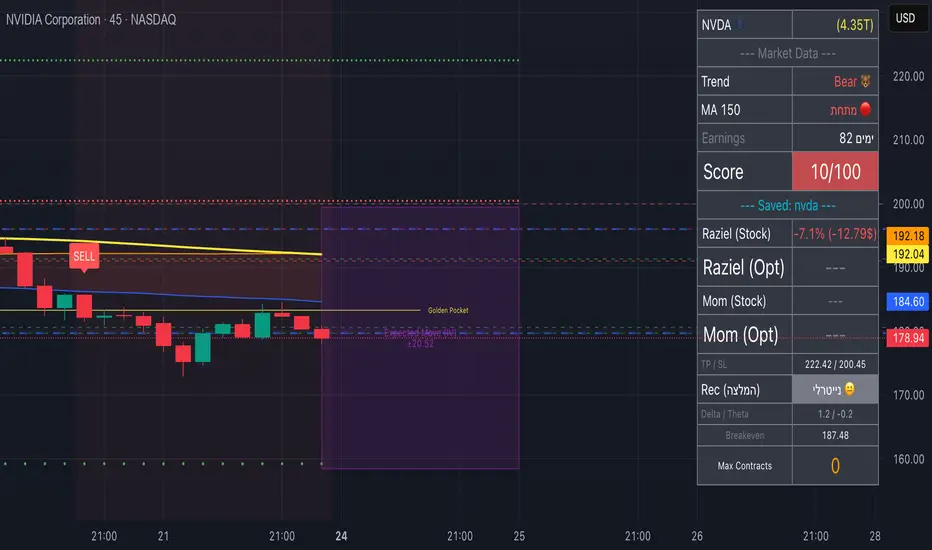Click the Delta / Theta value 1.2 / -0.2
Viewport: 932px width, 550px height.
(835, 414)
